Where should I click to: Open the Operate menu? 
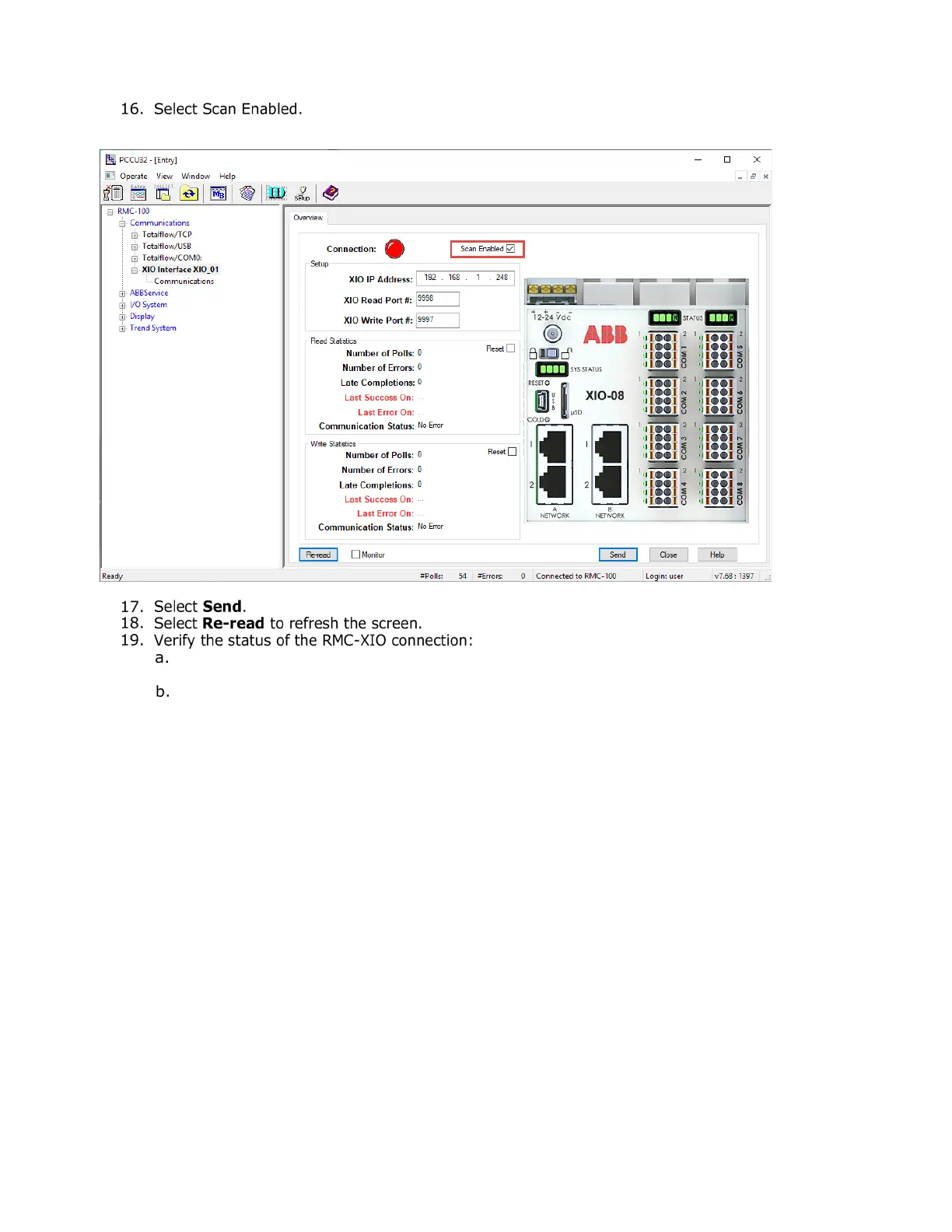[x=134, y=177]
